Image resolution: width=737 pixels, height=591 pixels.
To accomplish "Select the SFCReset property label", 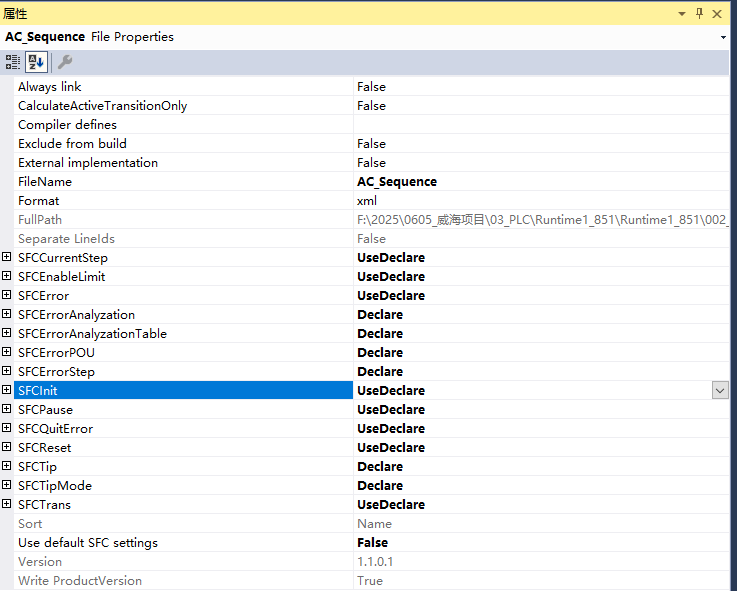I will pyautogui.click(x=45, y=448).
